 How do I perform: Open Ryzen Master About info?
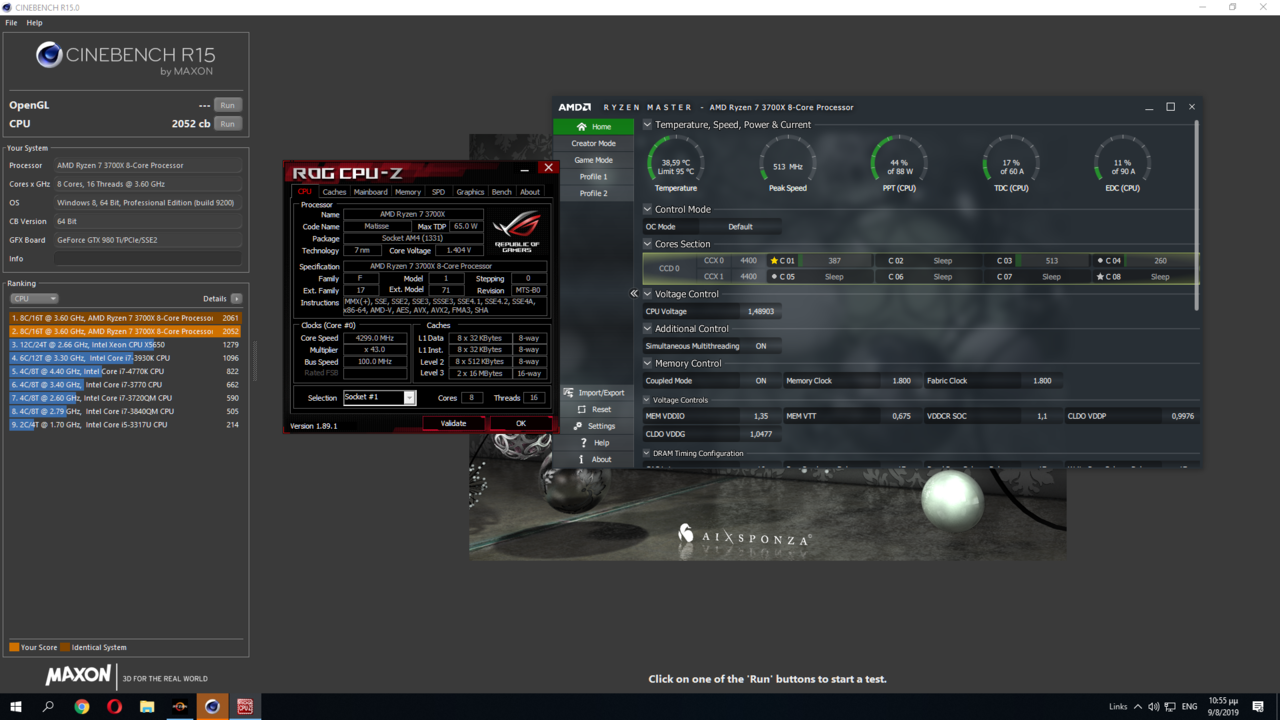point(581,459)
